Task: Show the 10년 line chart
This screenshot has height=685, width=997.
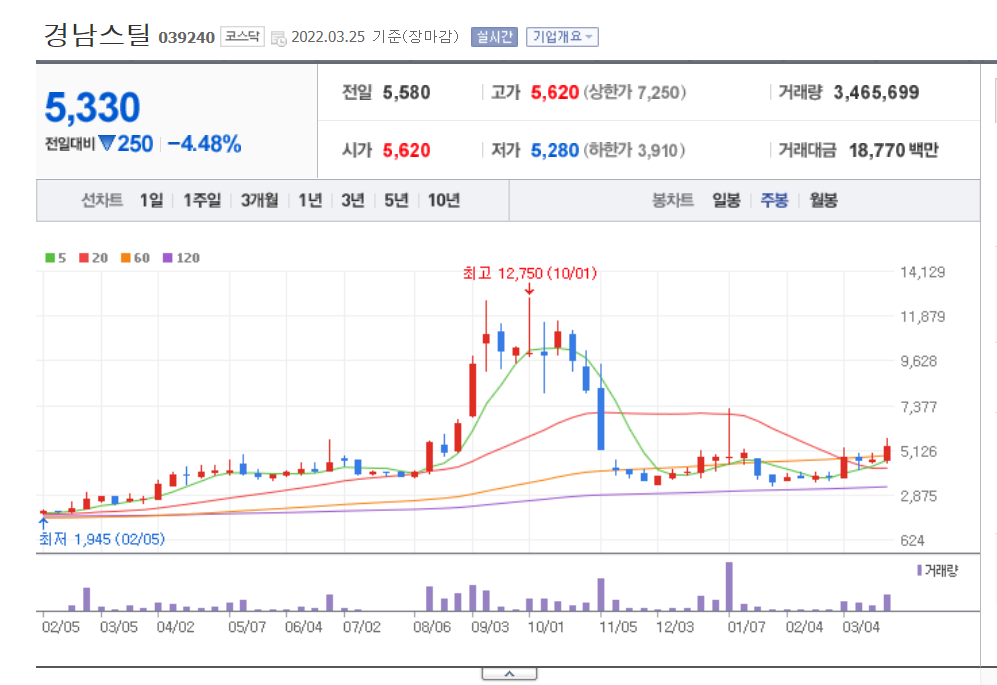Action: coord(444,200)
